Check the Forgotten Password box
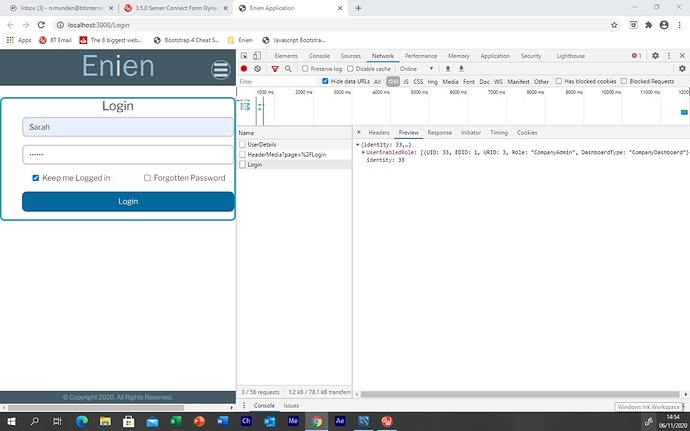Image resolution: width=690 pixels, height=431 pixels. coord(147,178)
